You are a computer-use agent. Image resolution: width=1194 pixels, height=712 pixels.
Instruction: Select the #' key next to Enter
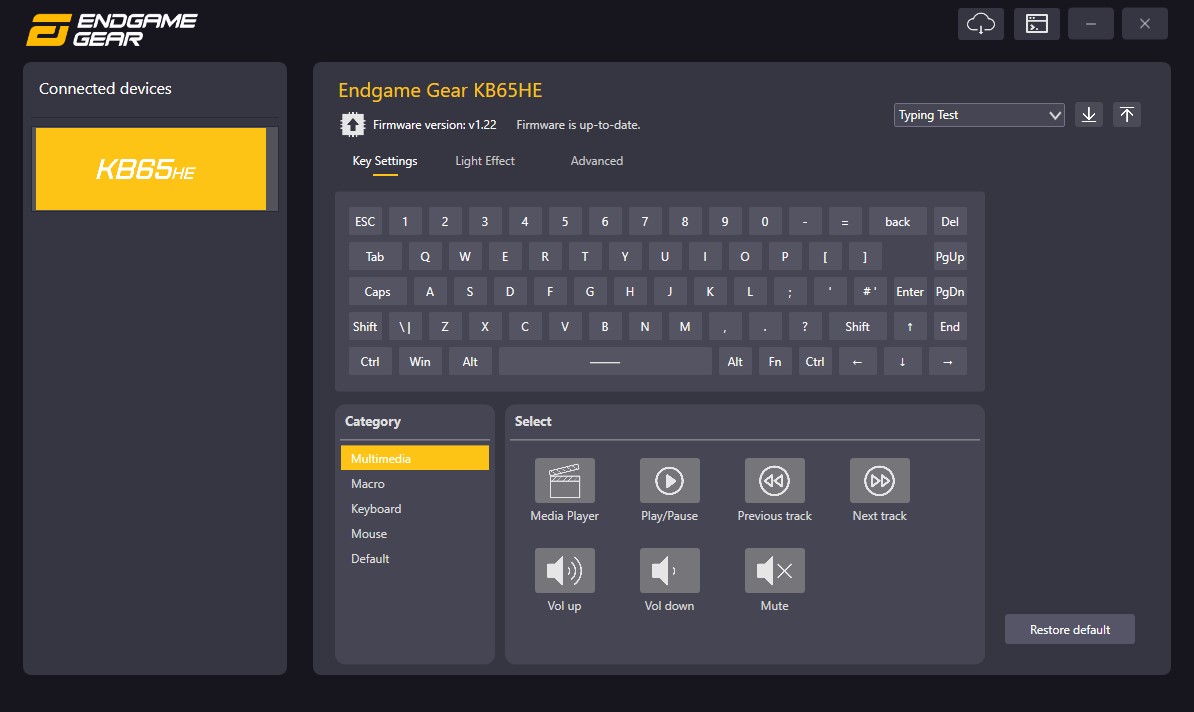tap(870, 292)
